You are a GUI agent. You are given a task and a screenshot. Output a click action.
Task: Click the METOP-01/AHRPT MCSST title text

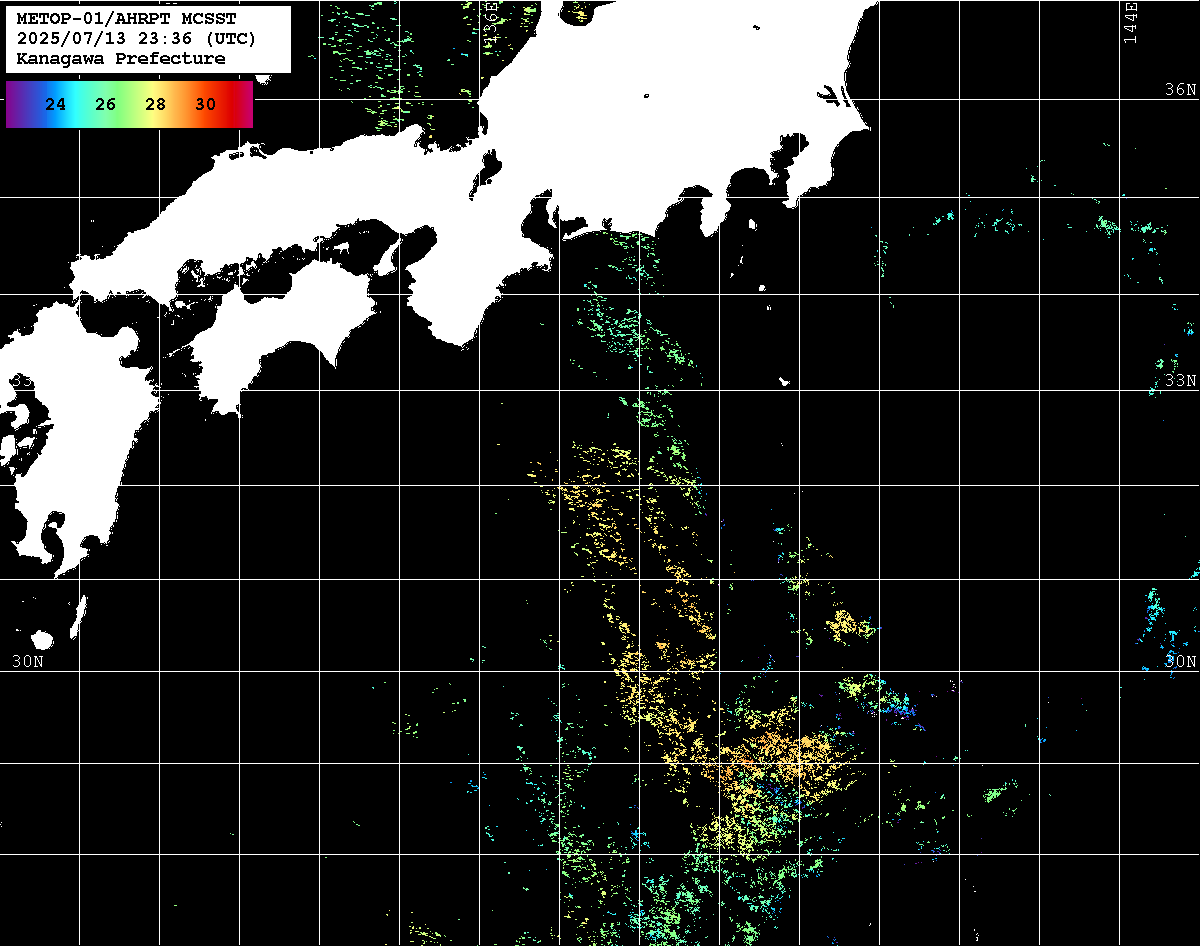[x=127, y=19]
